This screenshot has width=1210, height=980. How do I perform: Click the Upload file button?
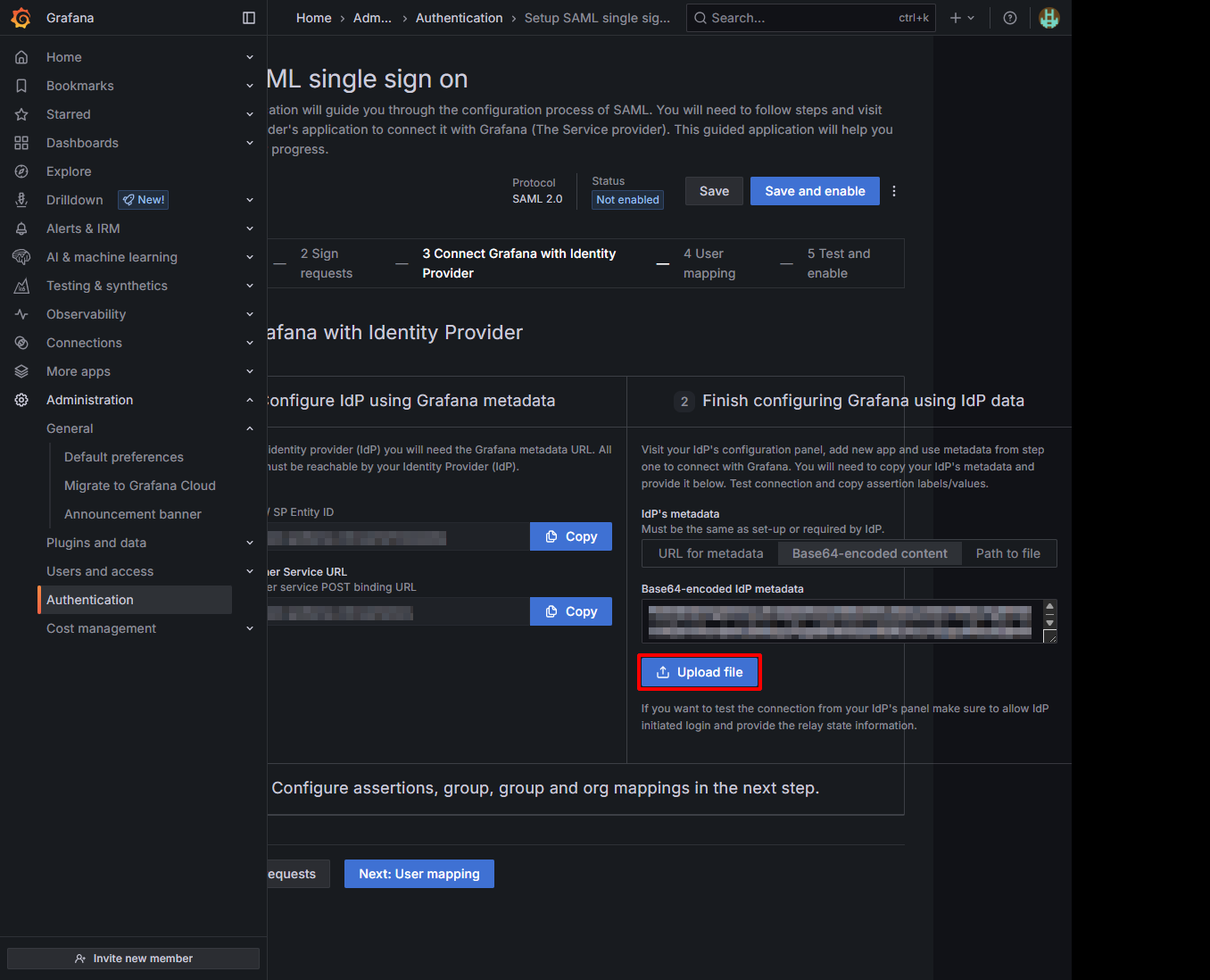coord(700,672)
